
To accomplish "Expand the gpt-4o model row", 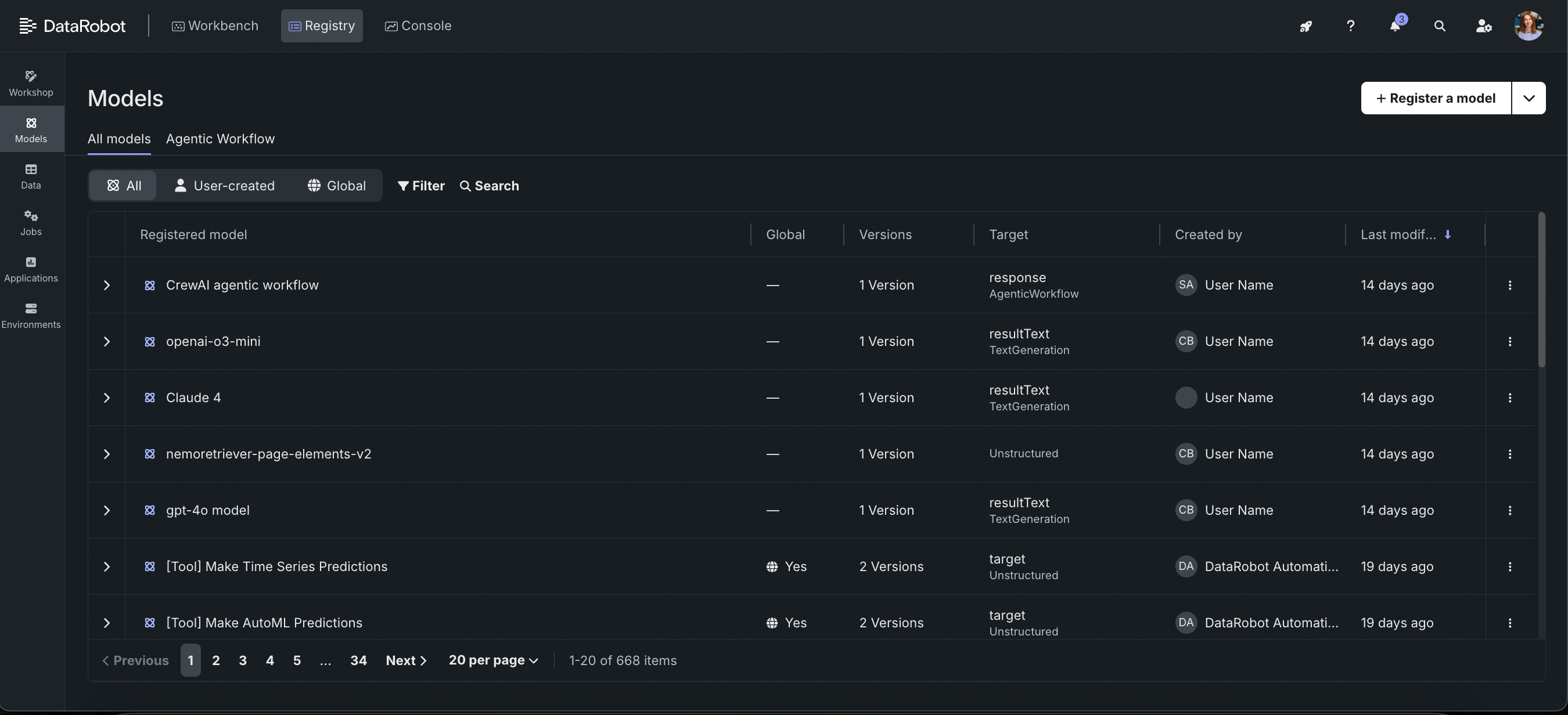I will coord(106,511).
